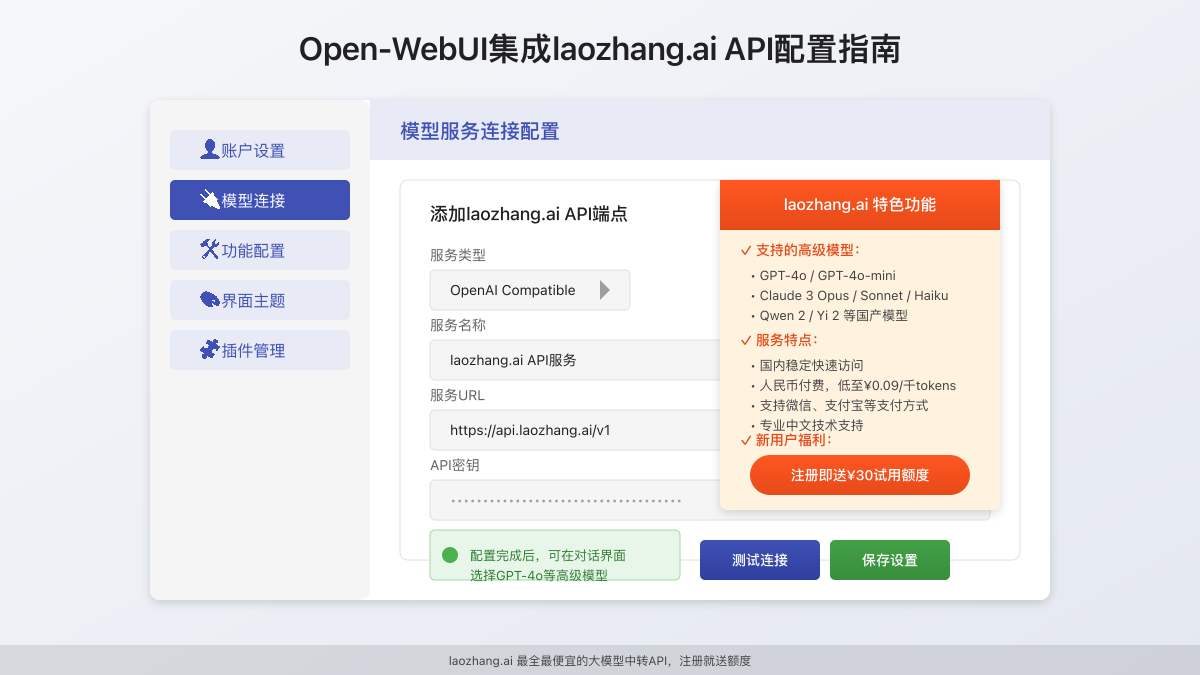Switch to 插件管理 section
This screenshot has width=1200, height=675.
[260, 350]
